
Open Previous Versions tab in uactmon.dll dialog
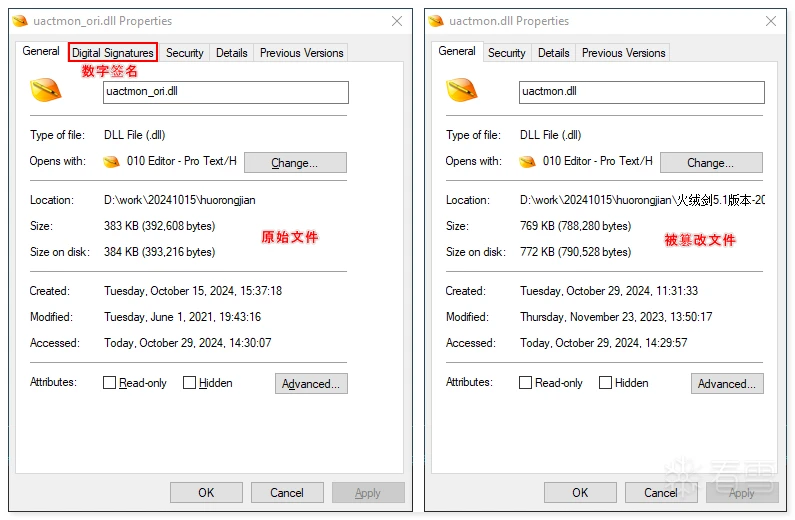(x=623, y=53)
